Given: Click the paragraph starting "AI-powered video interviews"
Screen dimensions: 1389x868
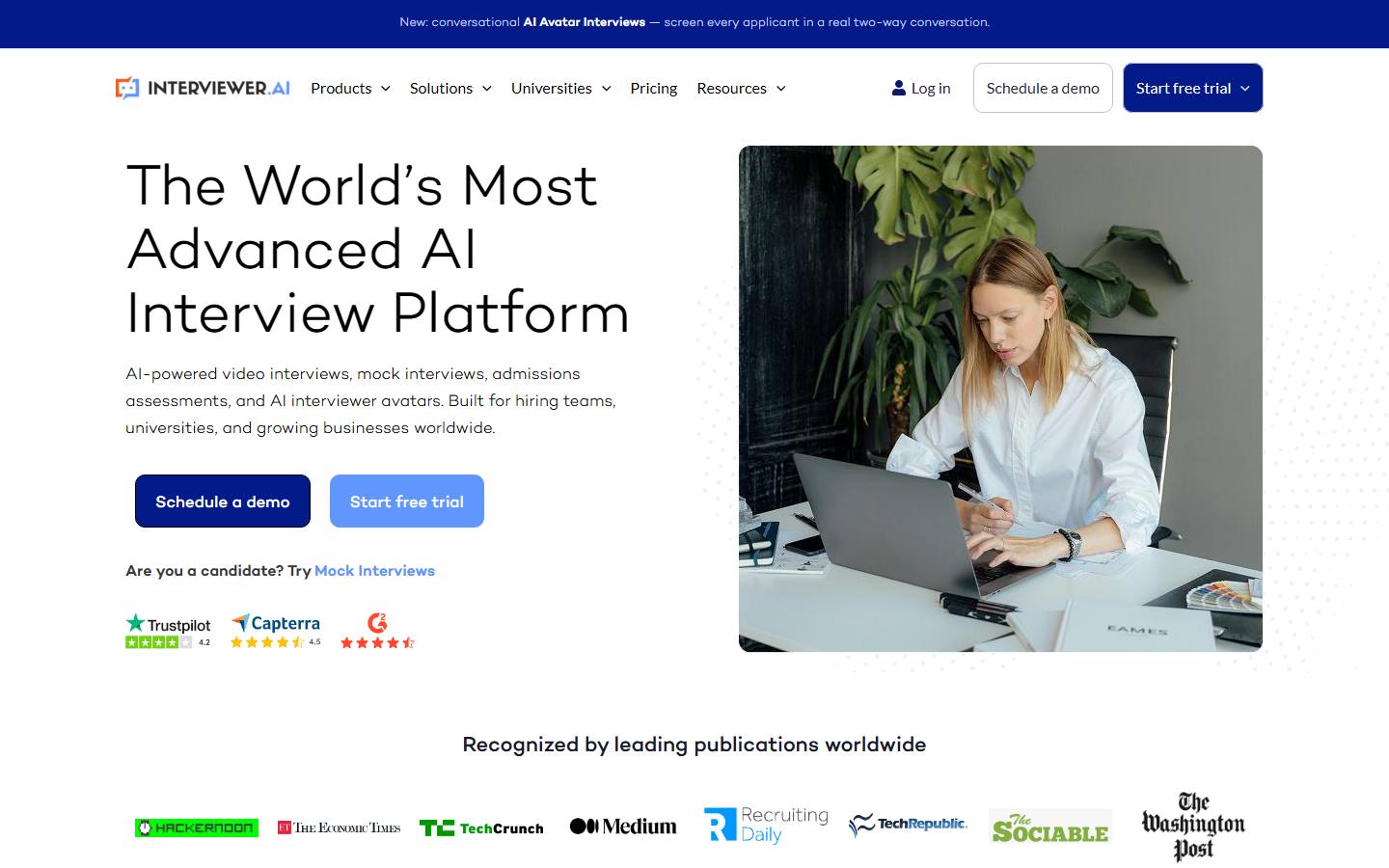Looking at the screenshot, I should coord(371,400).
